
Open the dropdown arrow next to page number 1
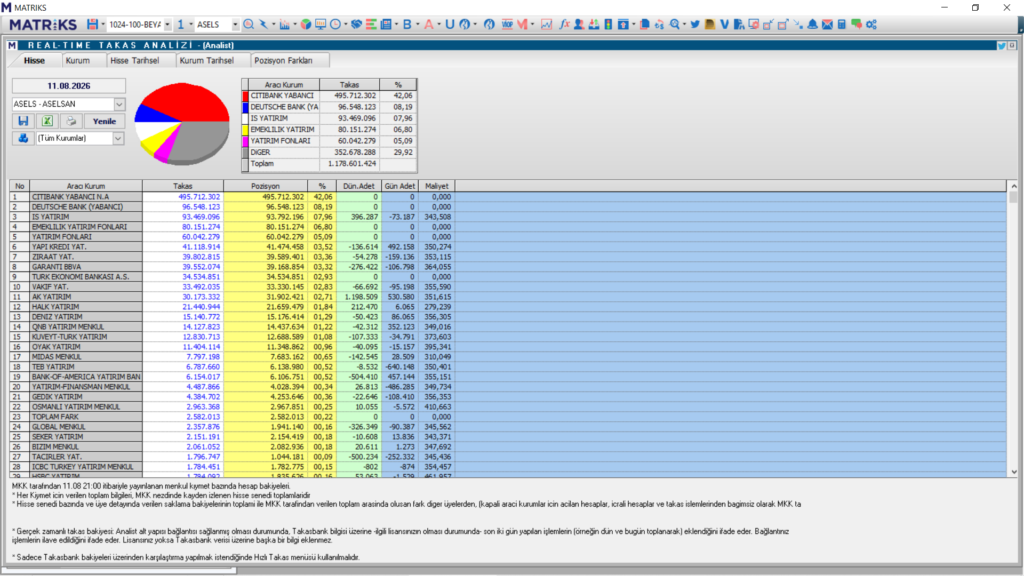click(191, 24)
